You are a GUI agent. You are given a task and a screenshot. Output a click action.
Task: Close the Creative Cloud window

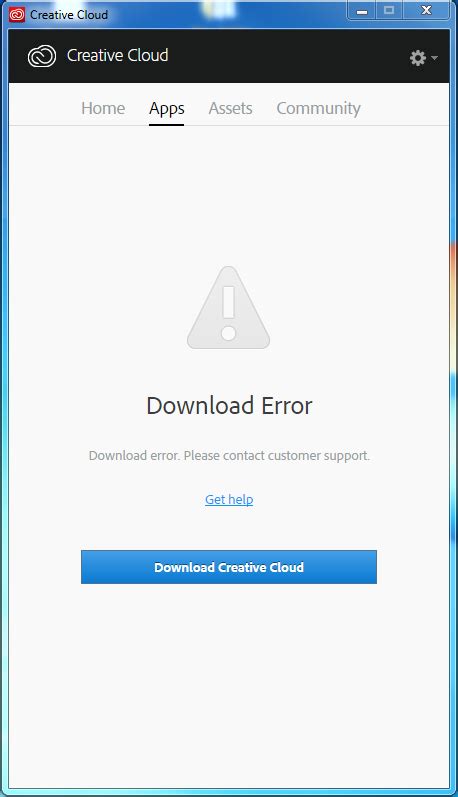pos(426,11)
